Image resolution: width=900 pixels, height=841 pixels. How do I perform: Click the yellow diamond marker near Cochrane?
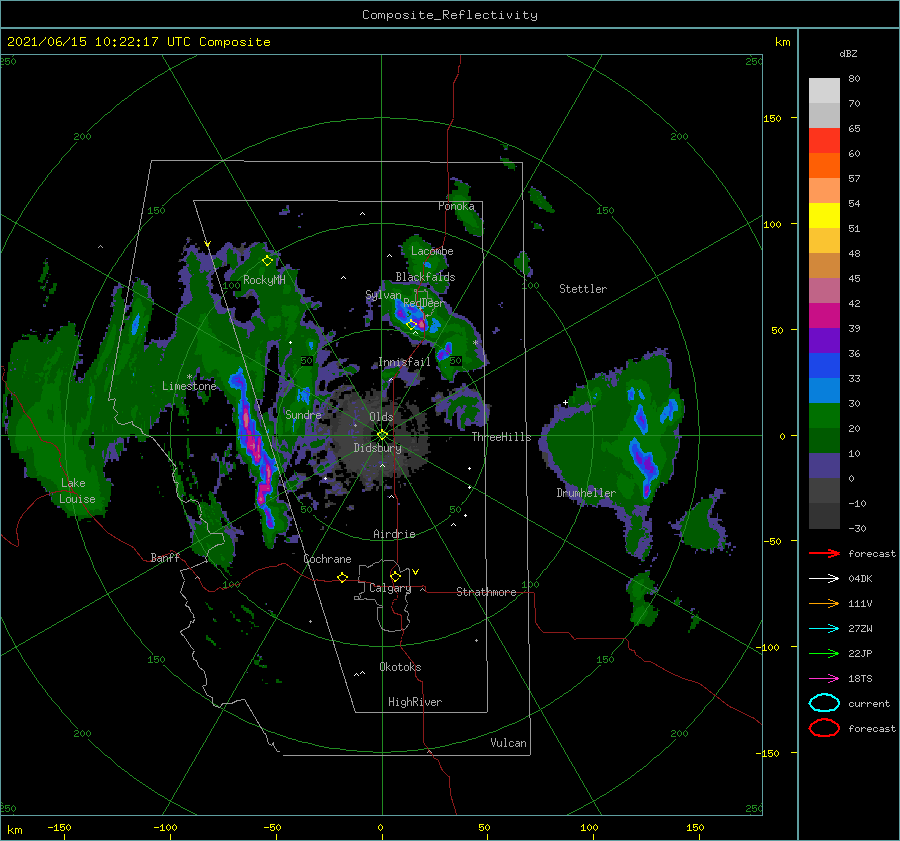click(343, 577)
